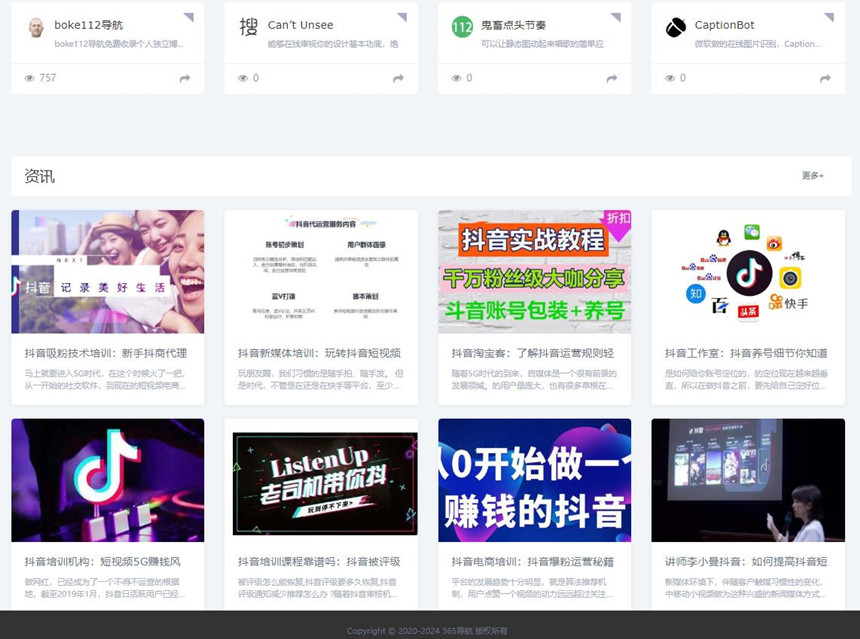Image resolution: width=860 pixels, height=639 pixels.
Task: Click the summary under 抖音淘宝客 article
Action: (534, 380)
